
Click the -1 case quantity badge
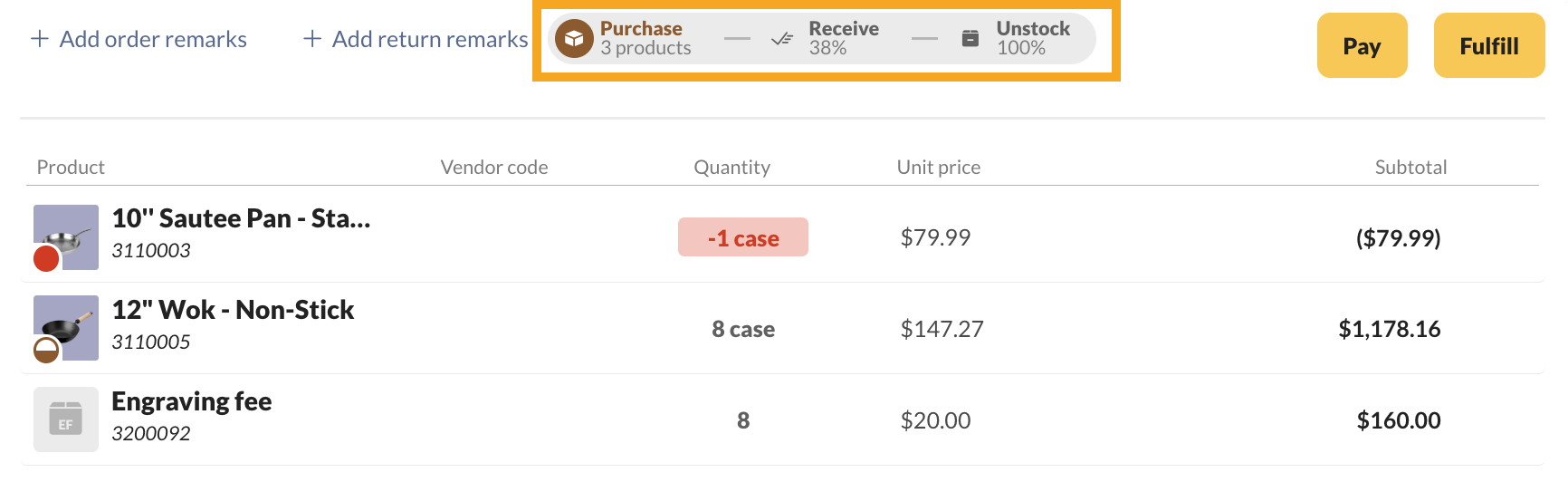tap(743, 237)
